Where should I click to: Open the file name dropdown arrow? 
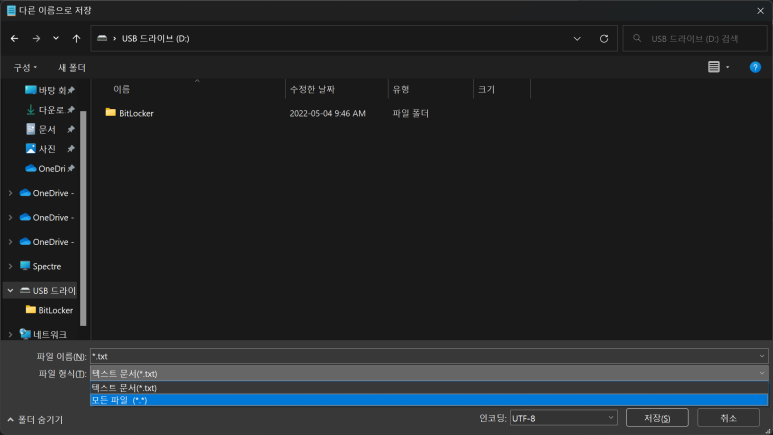coord(762,356)
